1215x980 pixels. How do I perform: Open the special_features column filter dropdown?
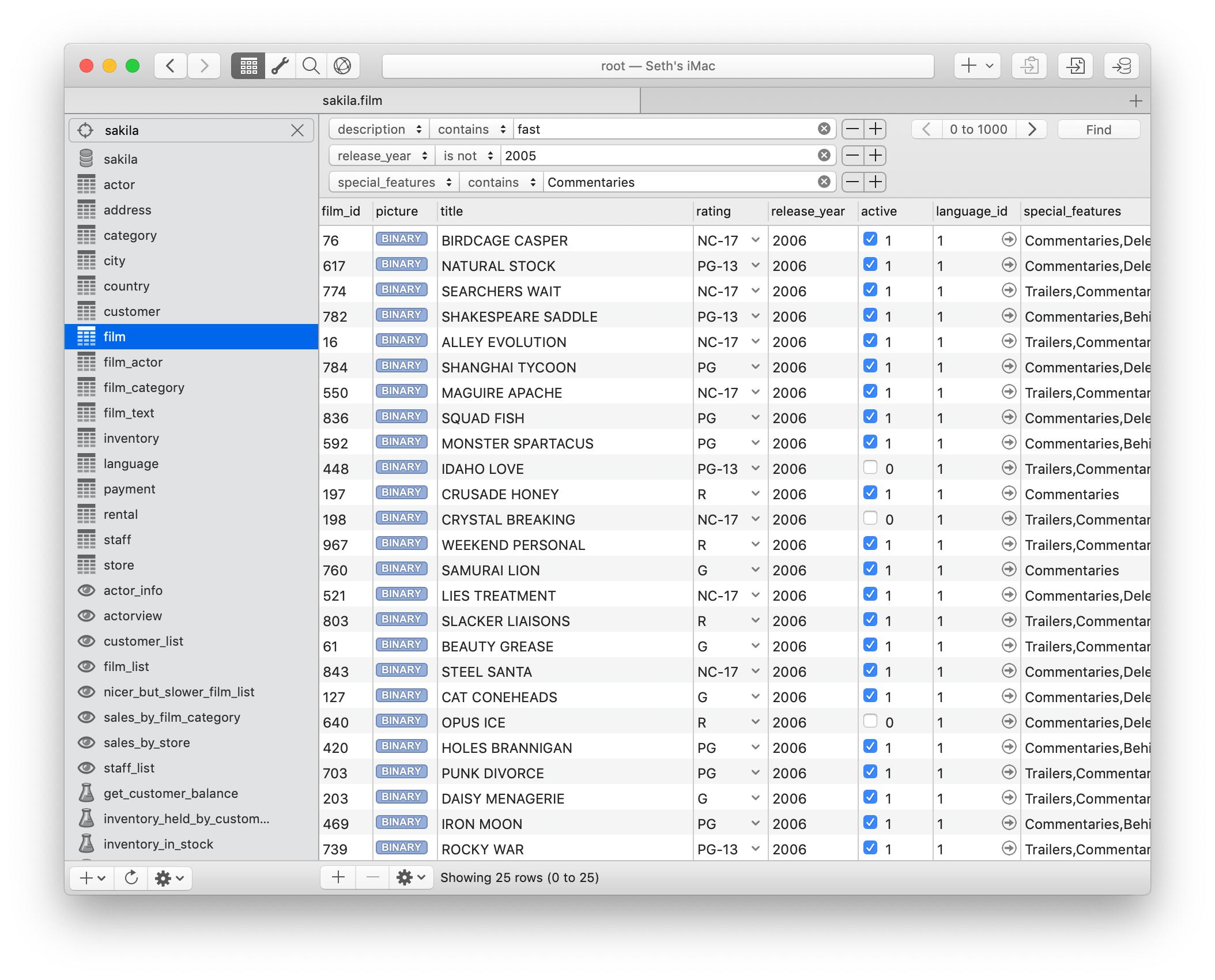(x=394, y=182)
